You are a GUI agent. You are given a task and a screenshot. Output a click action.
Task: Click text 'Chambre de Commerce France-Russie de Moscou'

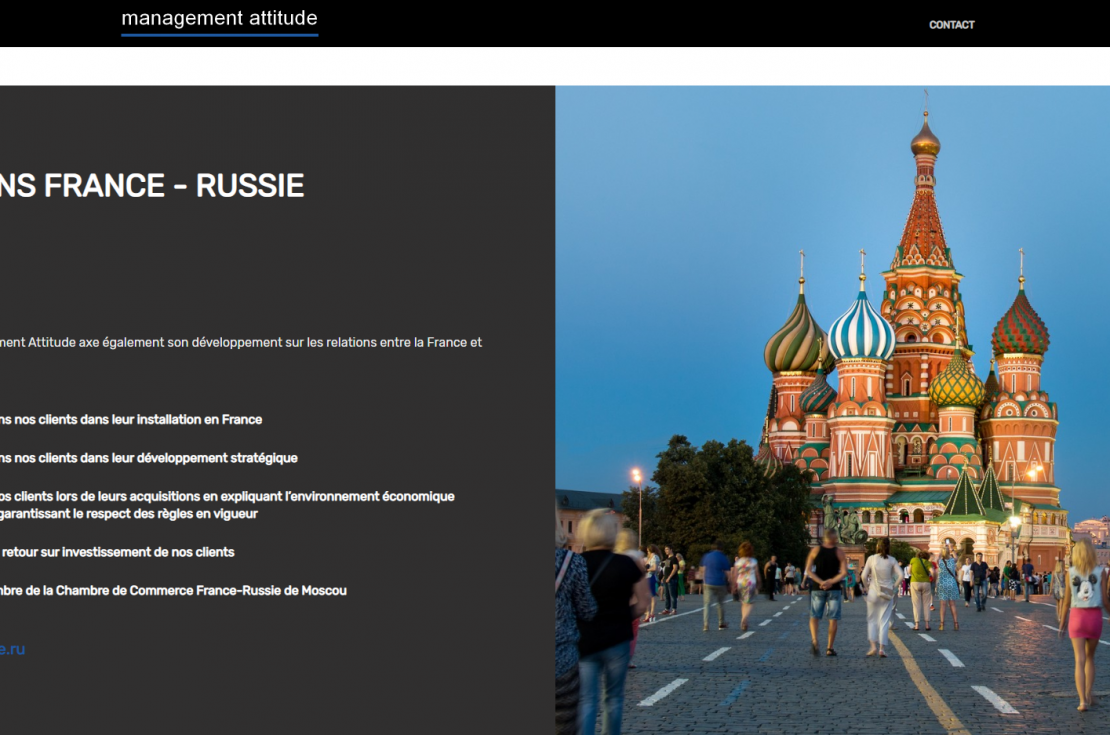[x=201, y=591]
